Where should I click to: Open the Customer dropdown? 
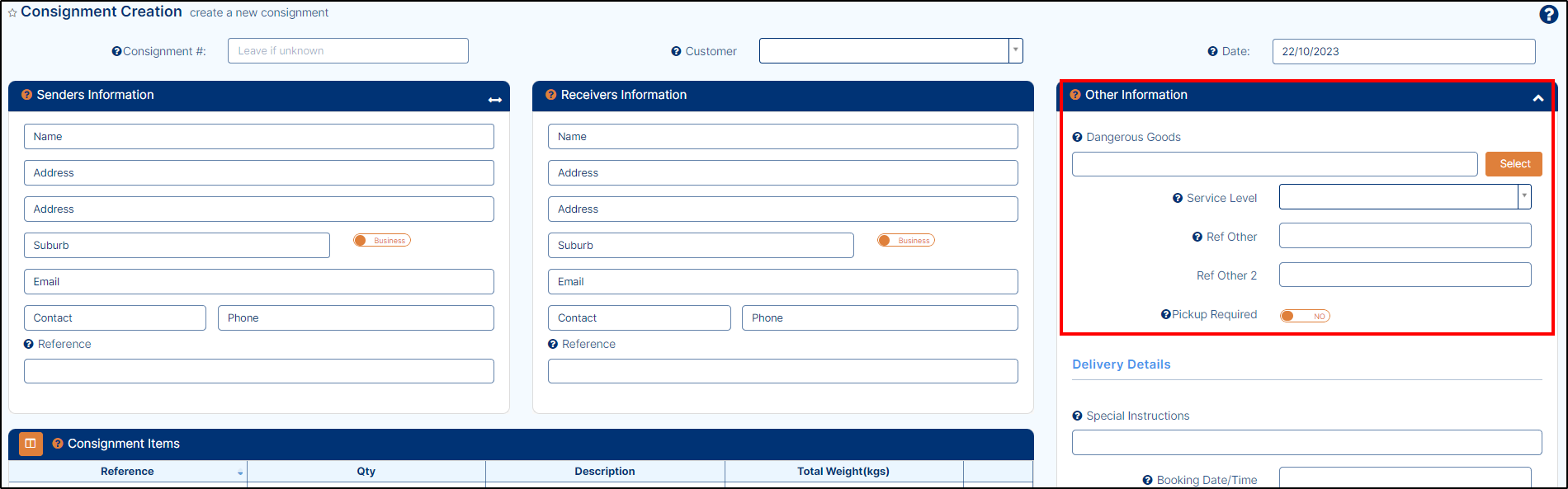[x=1015, y=51]
